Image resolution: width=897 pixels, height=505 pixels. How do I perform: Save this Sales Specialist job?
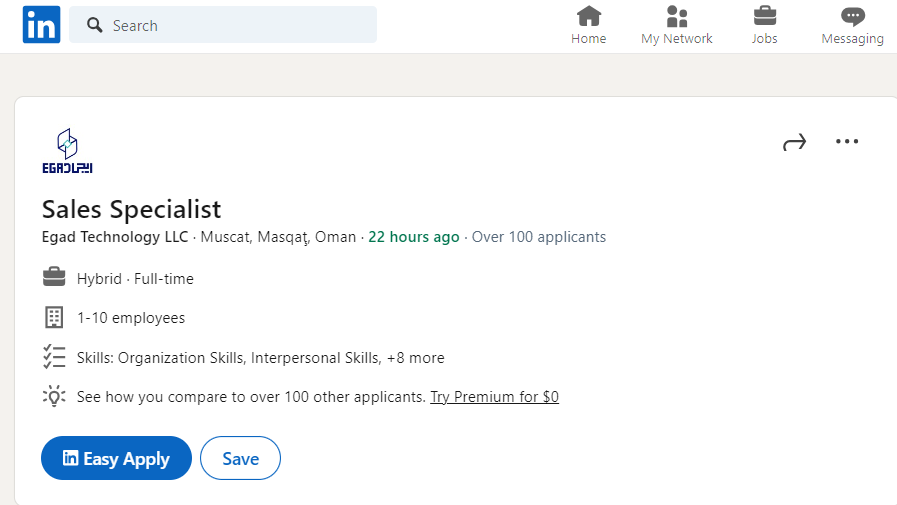click(x=240, y=458)
